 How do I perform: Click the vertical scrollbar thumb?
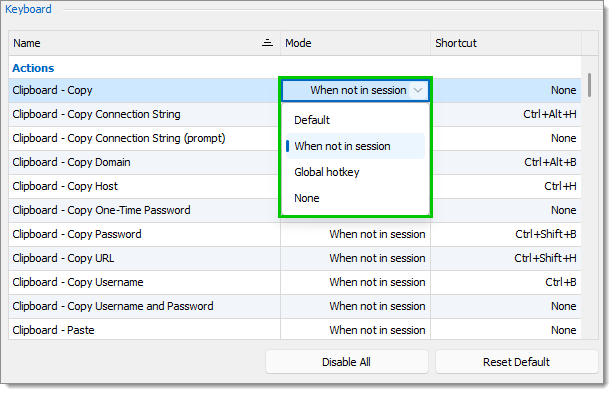(x=589, y=85)
